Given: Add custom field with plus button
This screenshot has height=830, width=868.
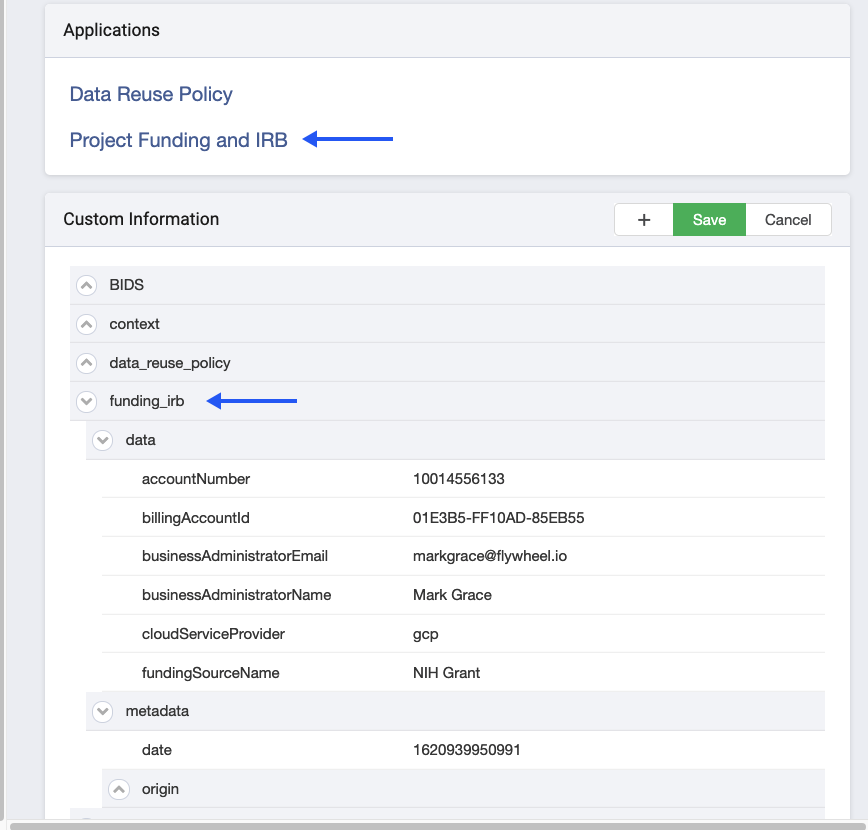Looking at the screenshot, I should (x=644, y=220).
